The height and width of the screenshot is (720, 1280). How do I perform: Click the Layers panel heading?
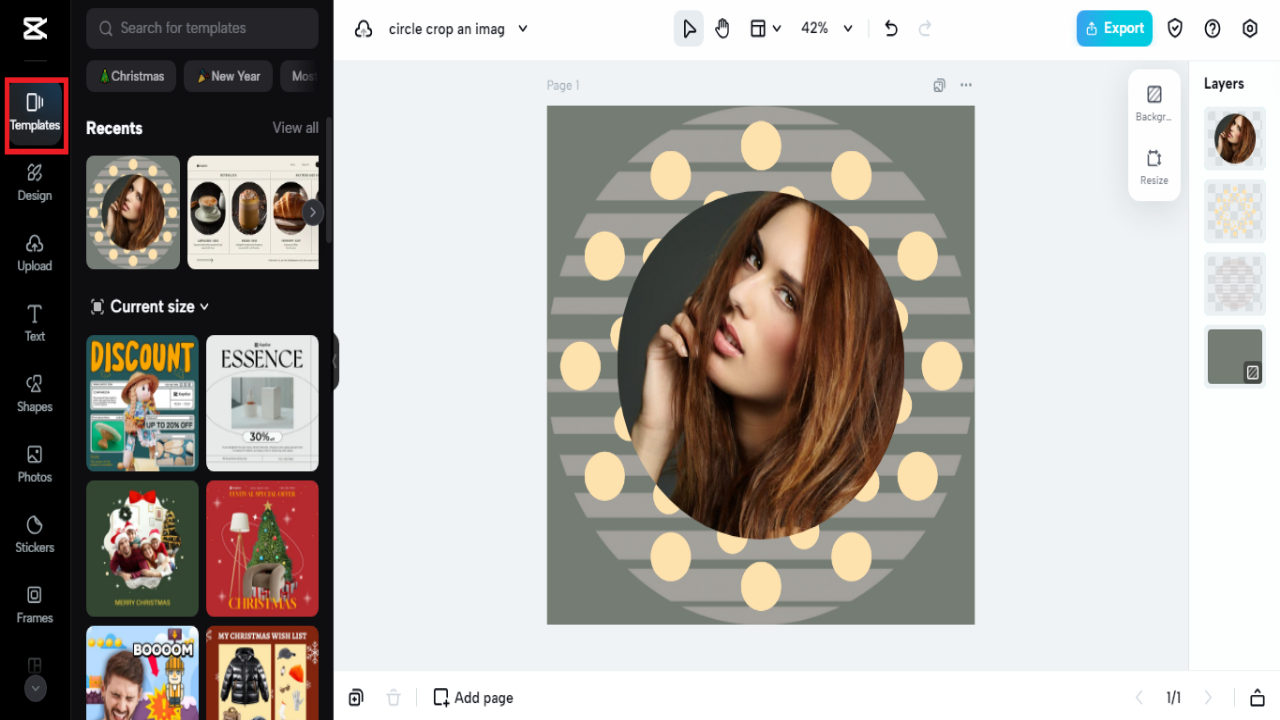click(x=1224, y=84)
